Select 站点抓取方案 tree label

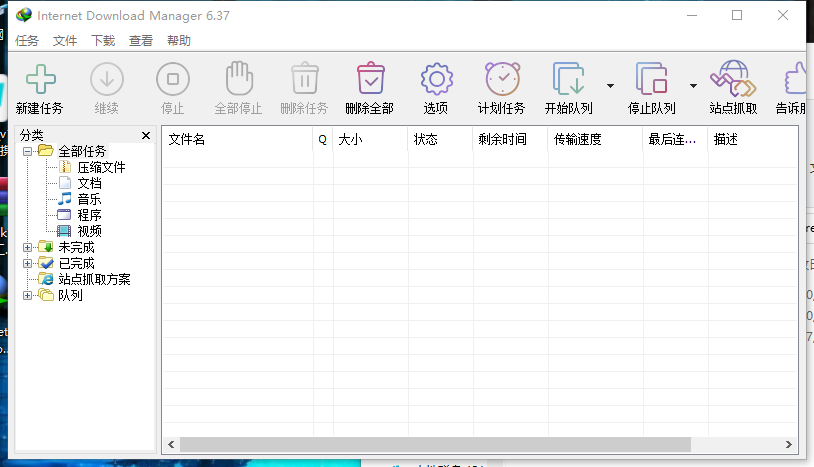pos(94,280)
